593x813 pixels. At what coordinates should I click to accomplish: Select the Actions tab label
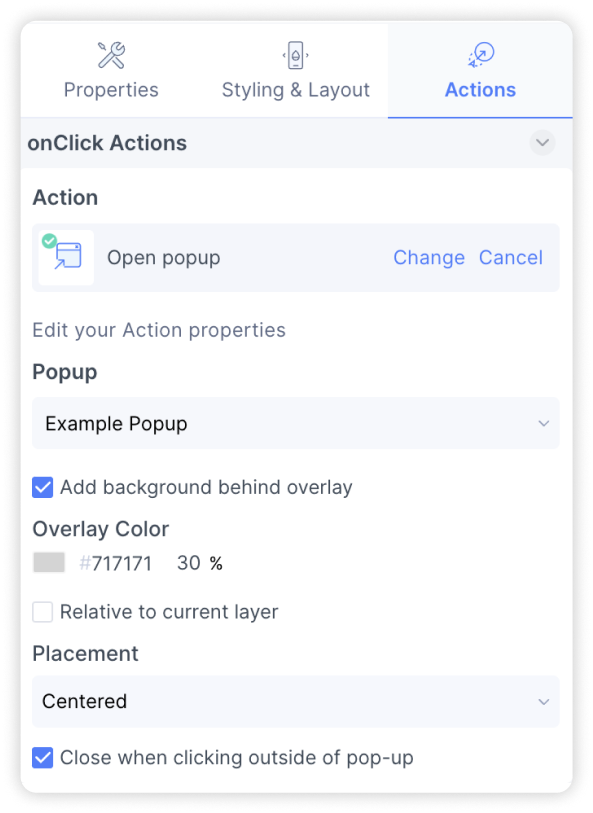point(481,90)
